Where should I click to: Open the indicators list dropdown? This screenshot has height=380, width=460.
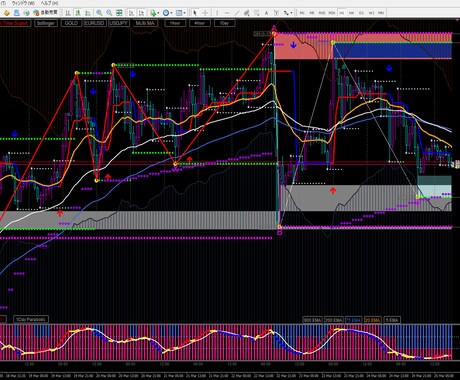point(155,13)
